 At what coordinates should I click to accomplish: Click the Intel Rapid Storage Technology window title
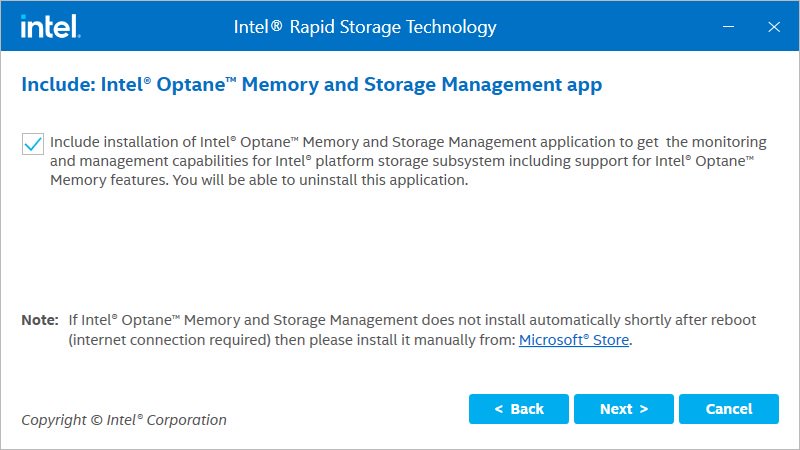point(365,26)
